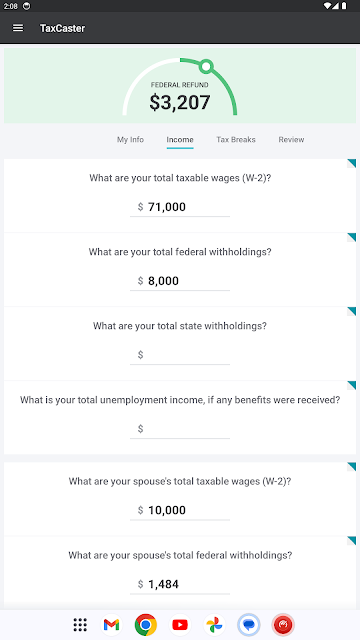Select the Income tab

180,140
